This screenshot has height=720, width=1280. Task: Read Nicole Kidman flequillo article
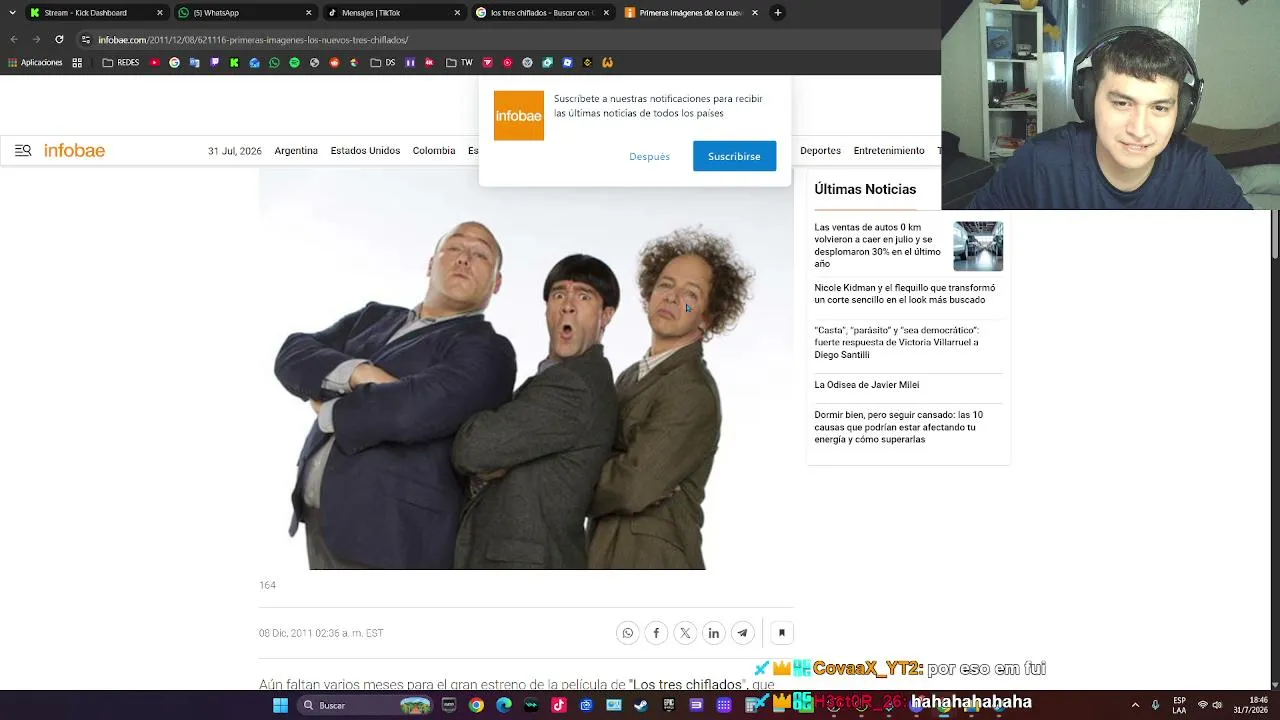[x=905, y=294]
